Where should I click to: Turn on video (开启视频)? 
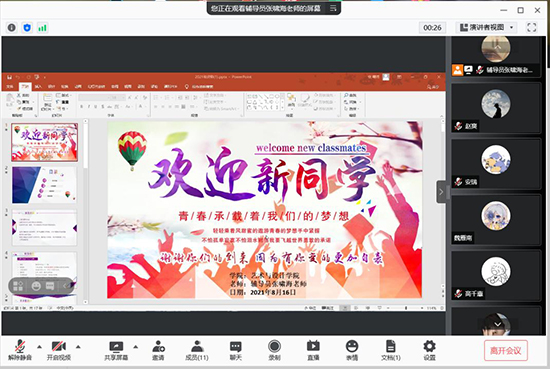coord(59,350)
